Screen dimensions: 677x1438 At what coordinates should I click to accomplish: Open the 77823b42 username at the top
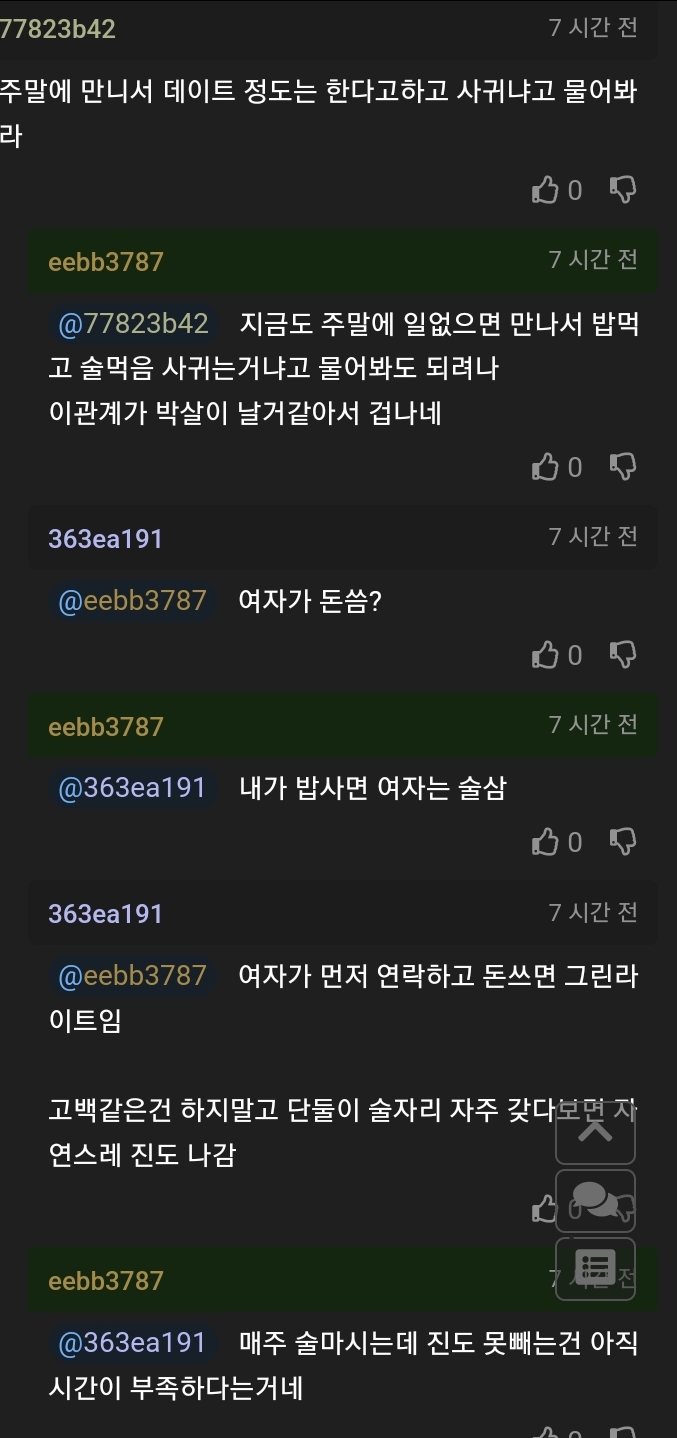click(58, 29)
